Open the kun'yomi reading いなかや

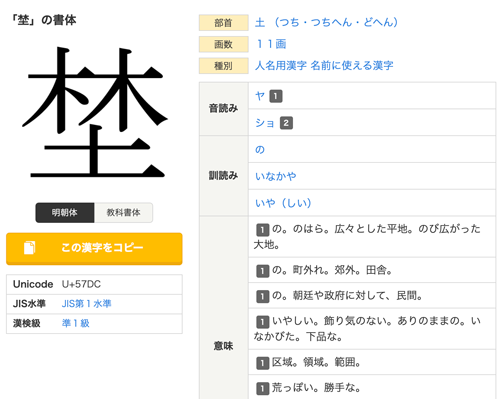pos(276,176)
